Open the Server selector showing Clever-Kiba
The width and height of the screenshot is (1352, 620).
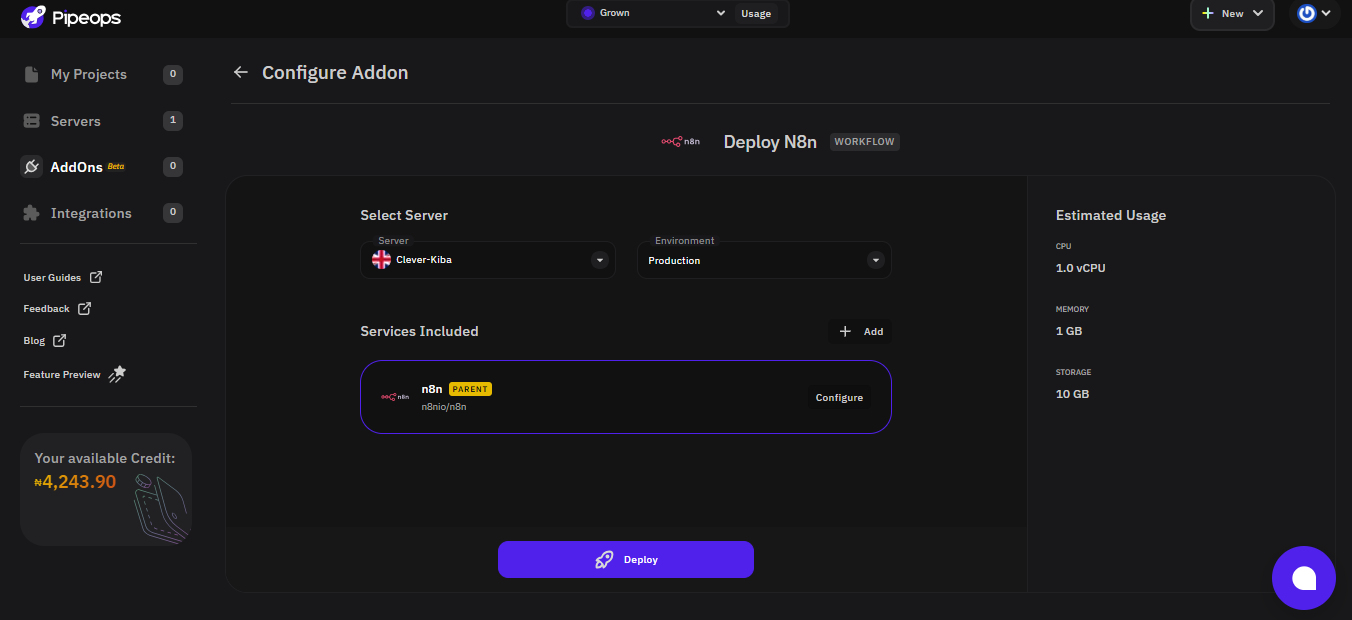point(488,260)
